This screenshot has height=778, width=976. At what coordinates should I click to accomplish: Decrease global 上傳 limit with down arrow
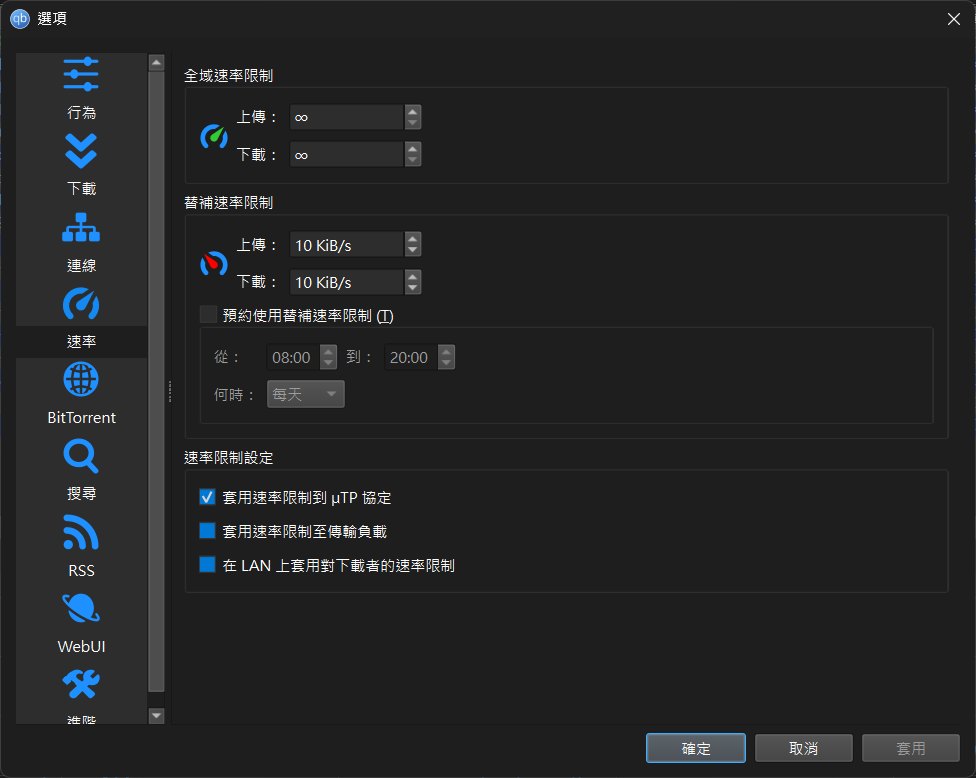pyautogui.click(x=413, y=123)
